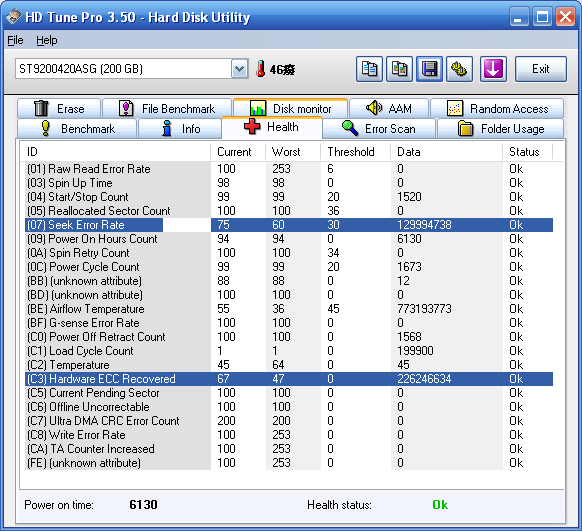
Task: Click the copy info to clipboard icon
Action: click(x=369, y=69)
